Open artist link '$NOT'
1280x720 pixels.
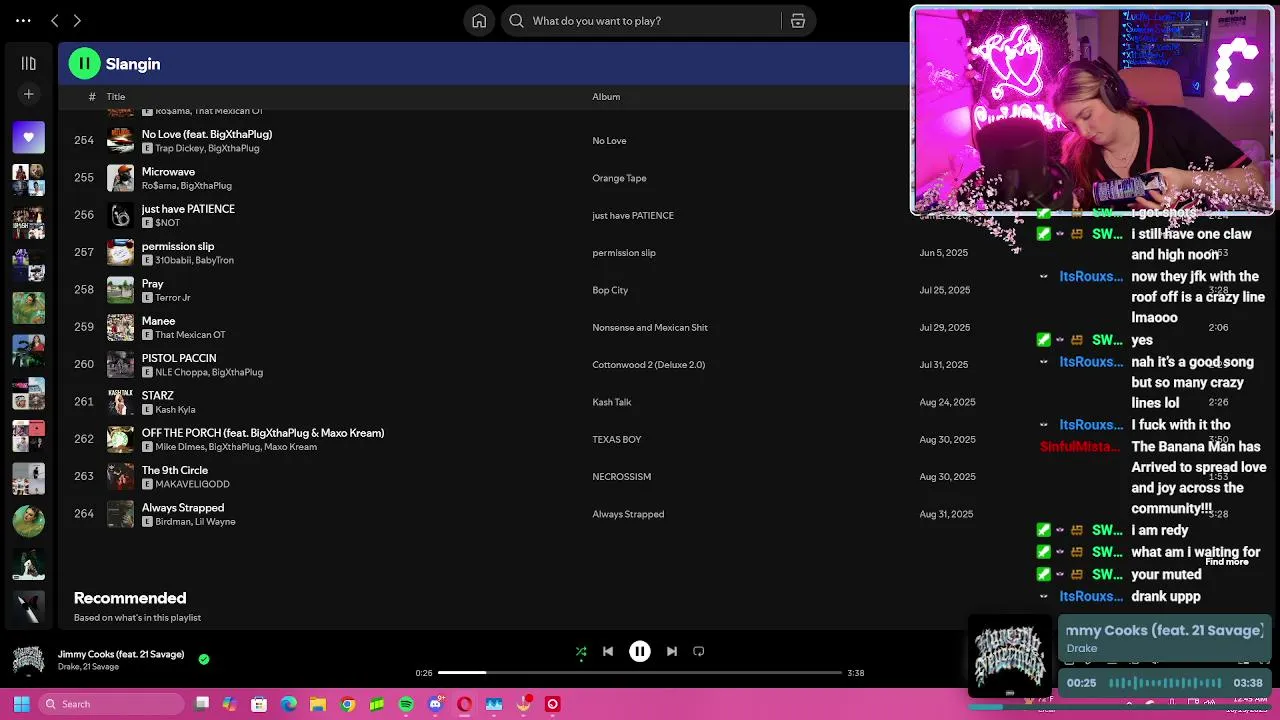[167, 223]
